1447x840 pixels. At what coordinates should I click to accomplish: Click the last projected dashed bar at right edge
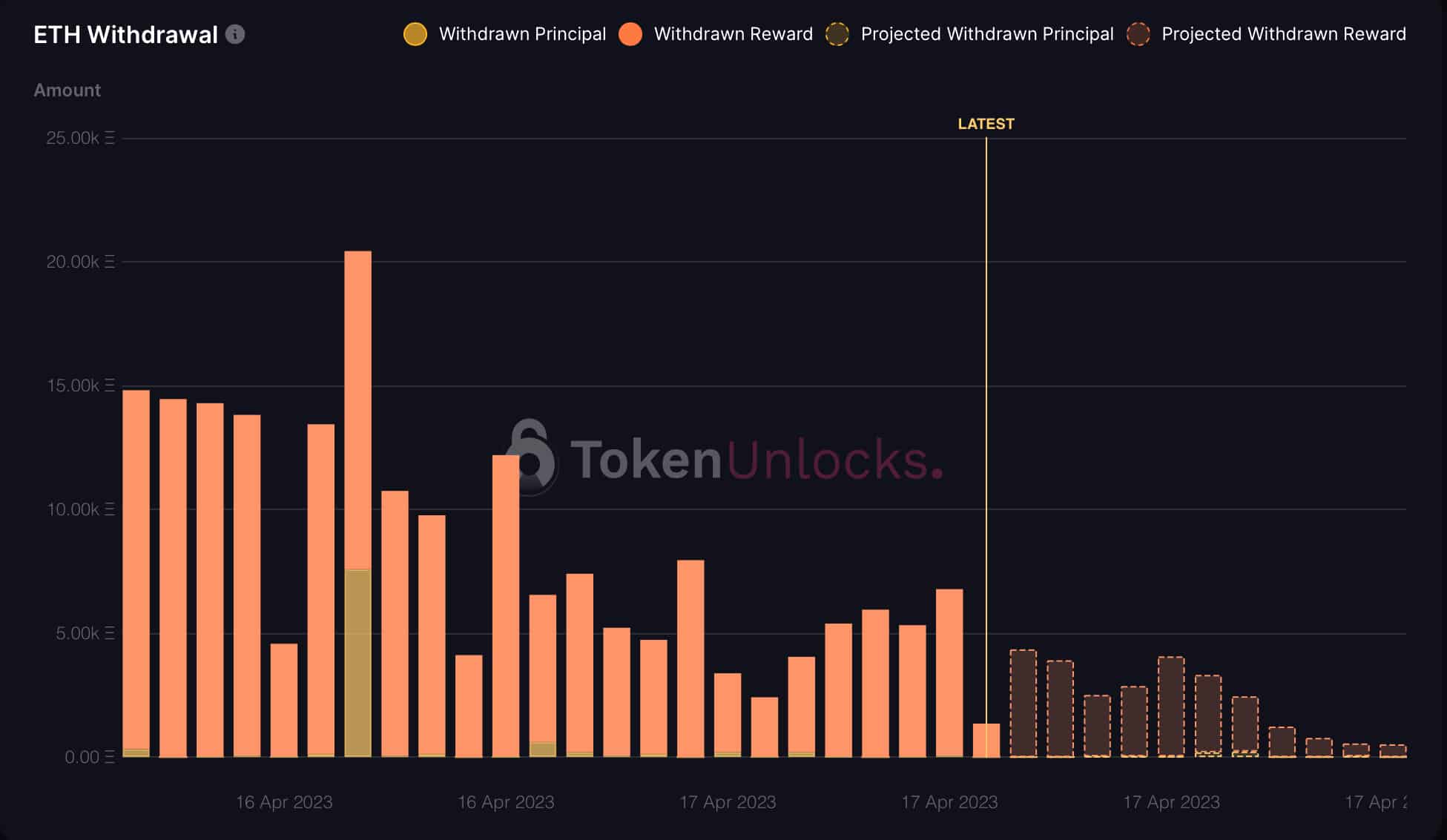tap(1393, 751)
